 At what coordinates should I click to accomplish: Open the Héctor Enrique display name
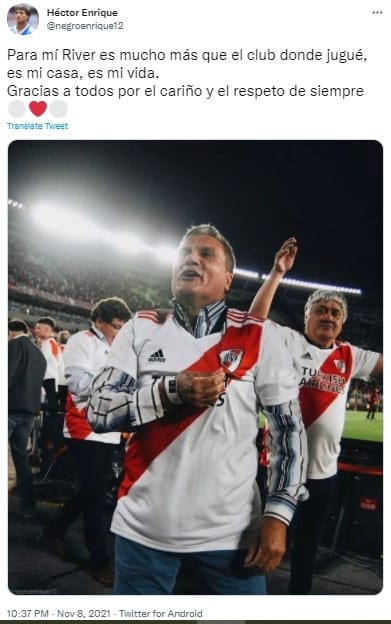(x=82, y=13)
